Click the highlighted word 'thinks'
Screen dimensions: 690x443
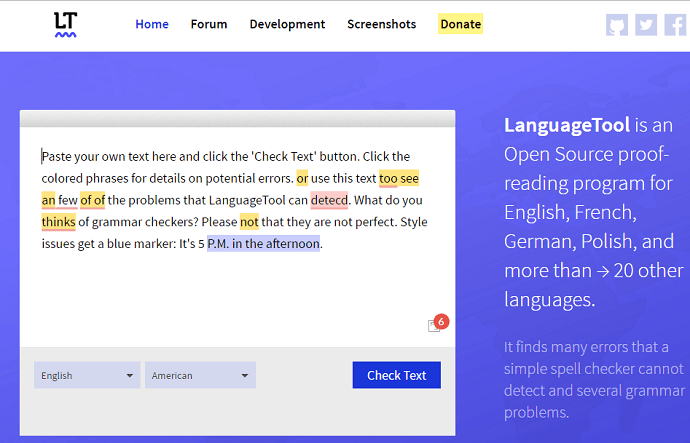[x=59, y=222]
